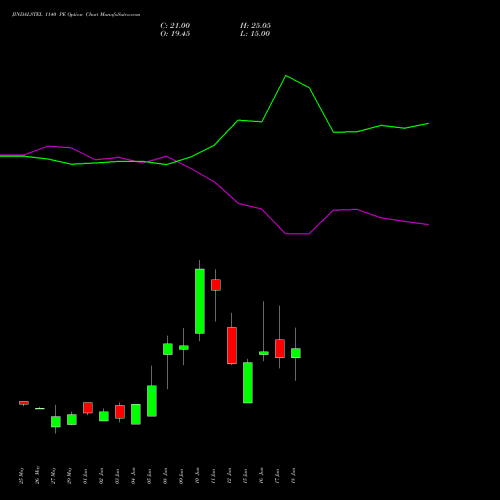
Task: Click the 04 Jun date label
Action: pyautogui.click(x=134, y=476)
